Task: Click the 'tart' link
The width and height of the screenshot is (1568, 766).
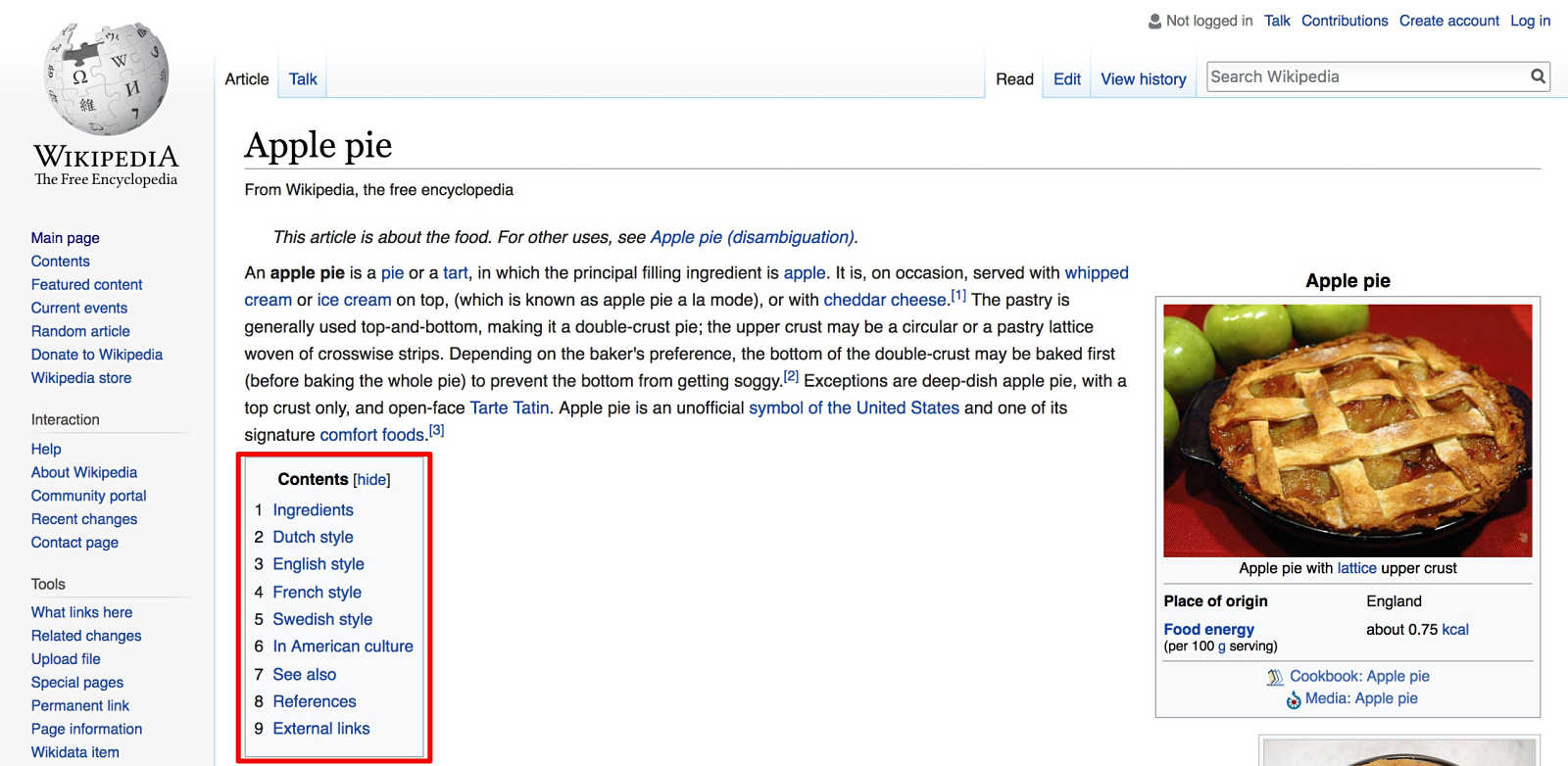Action: click(456, 273)
